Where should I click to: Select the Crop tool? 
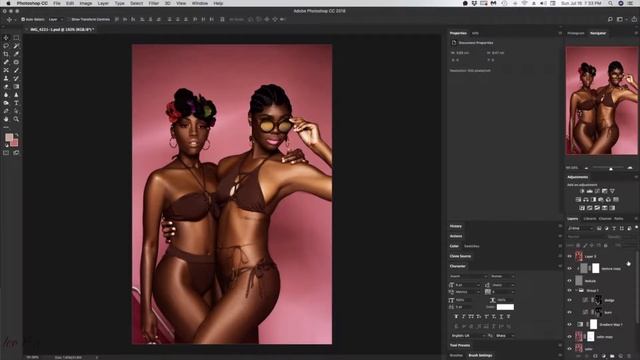coord(6,54)
